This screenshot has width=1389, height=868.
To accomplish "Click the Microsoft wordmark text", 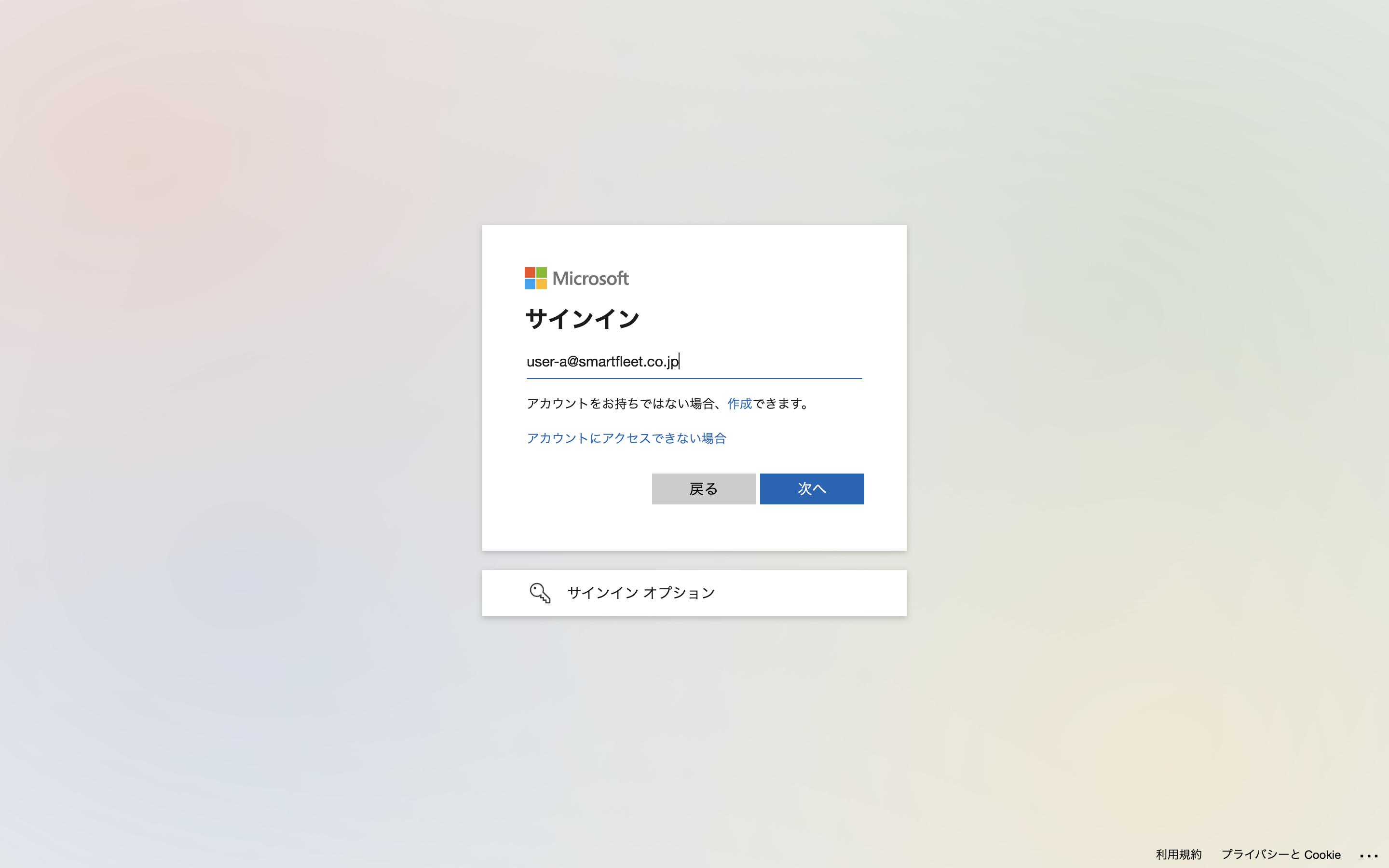I will (x=591, y=278).
